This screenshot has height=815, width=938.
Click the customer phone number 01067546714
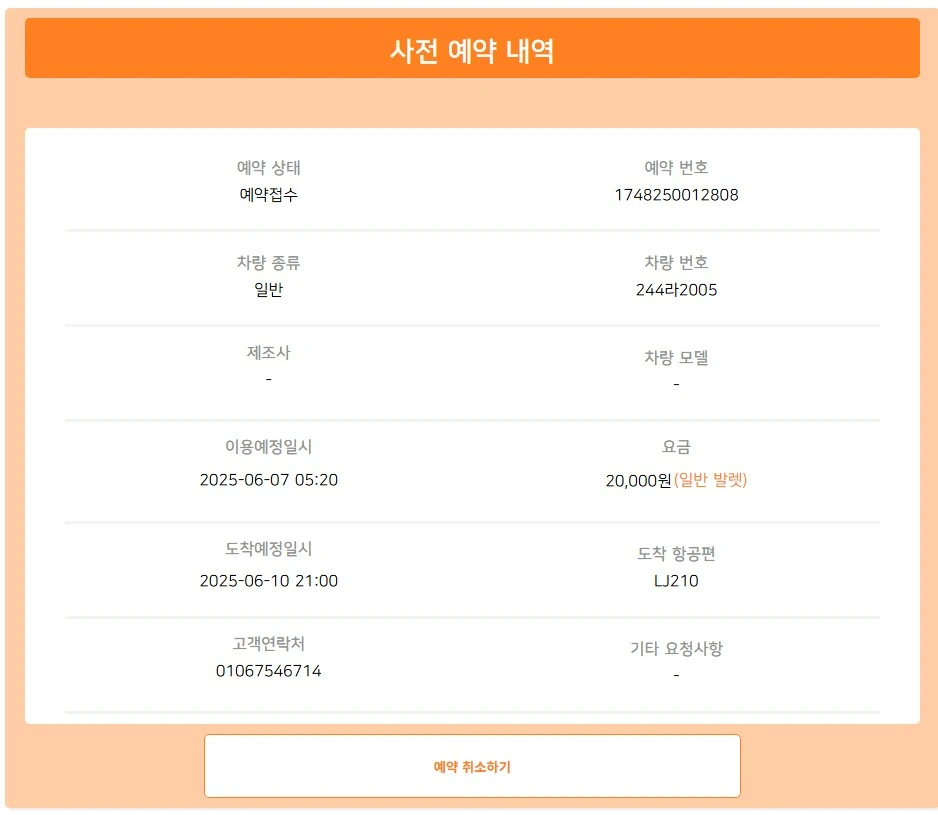267,670
